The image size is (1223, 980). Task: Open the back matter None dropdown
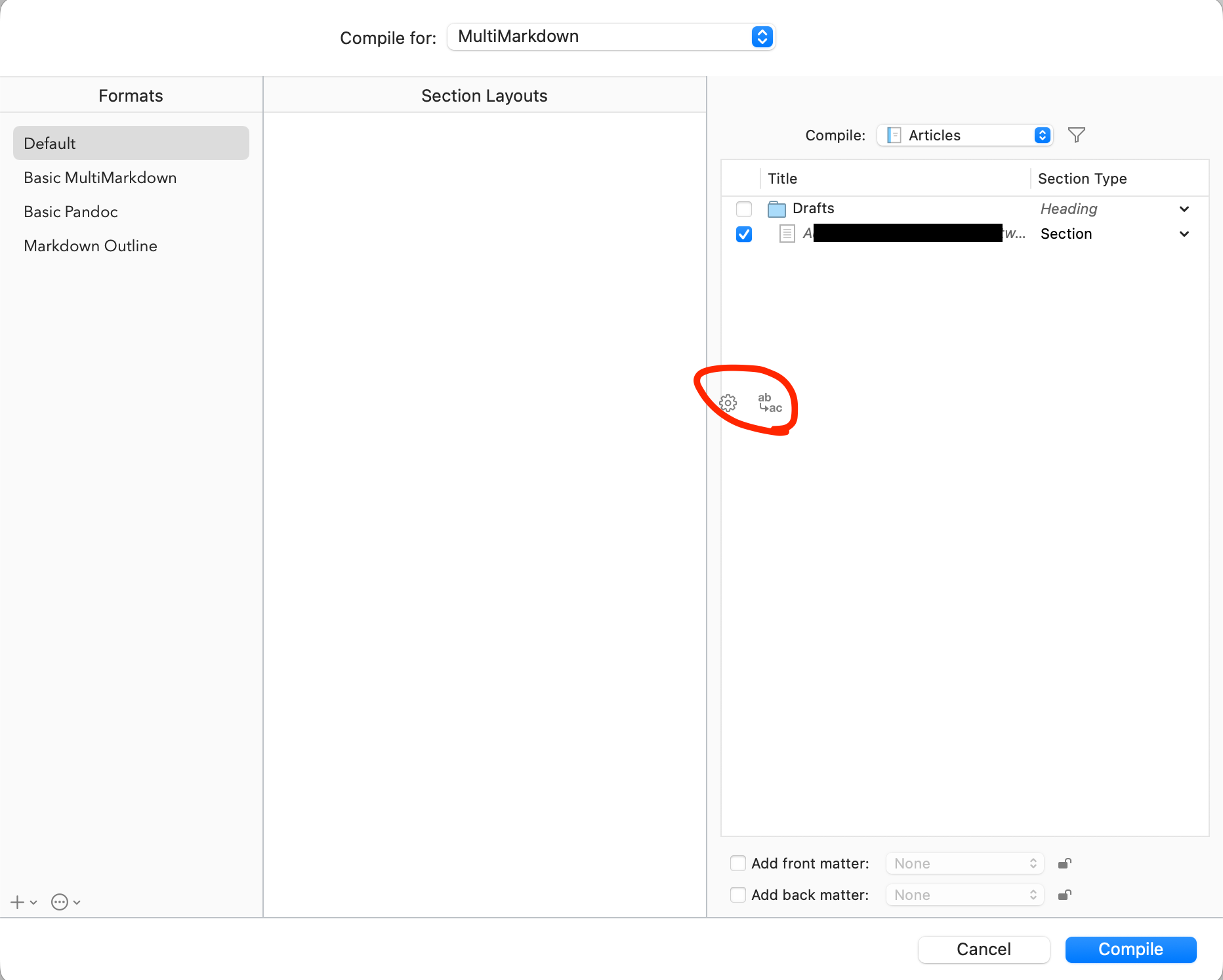point(964,895)
